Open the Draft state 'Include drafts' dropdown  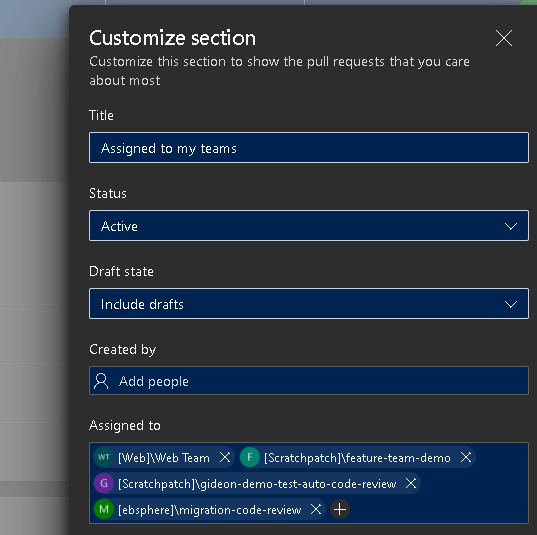click(x=309, y=304)
